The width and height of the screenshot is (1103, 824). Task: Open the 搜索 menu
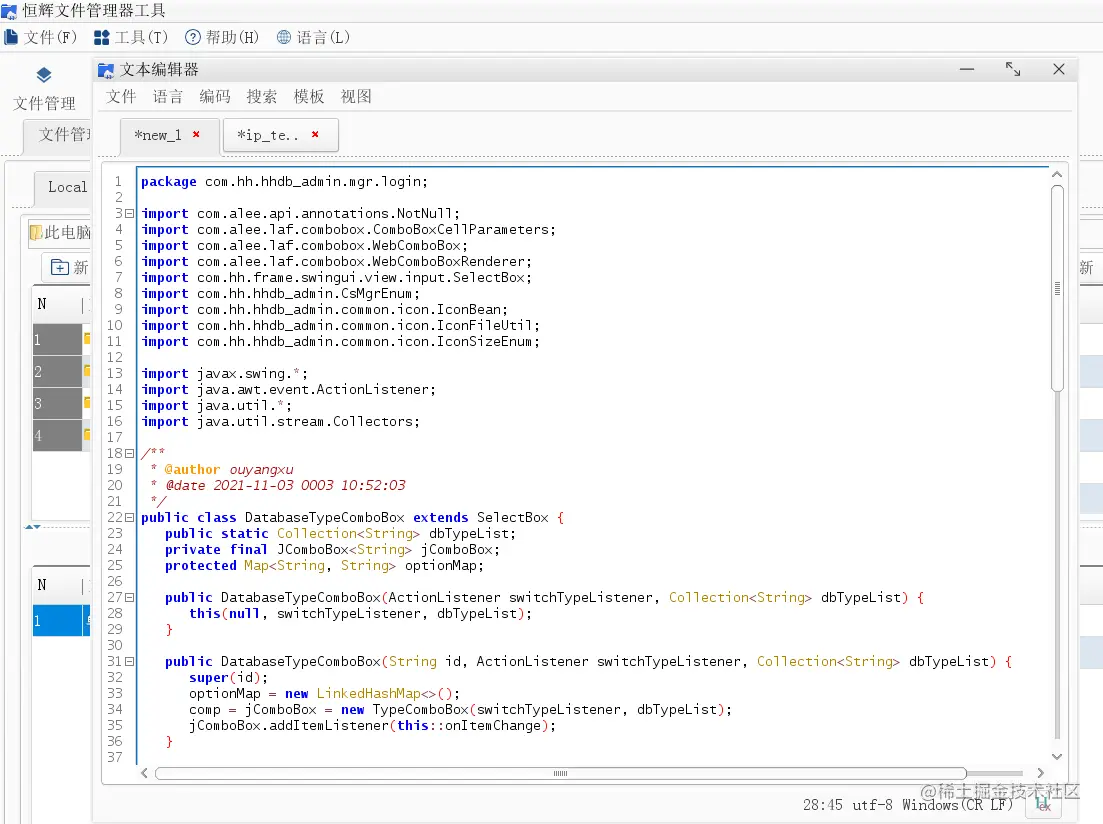[262, 96]
